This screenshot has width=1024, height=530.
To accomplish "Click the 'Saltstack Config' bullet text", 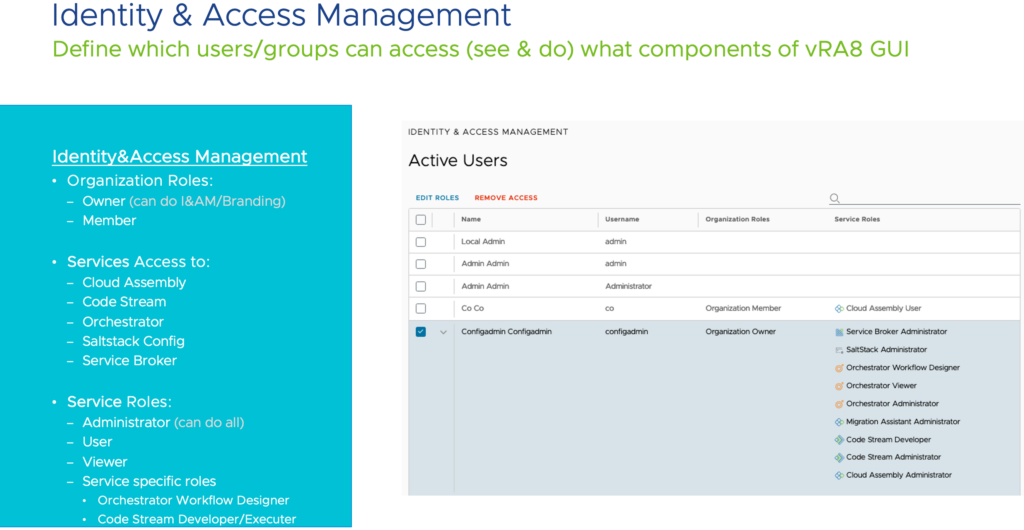I will (x=134, y=341).
